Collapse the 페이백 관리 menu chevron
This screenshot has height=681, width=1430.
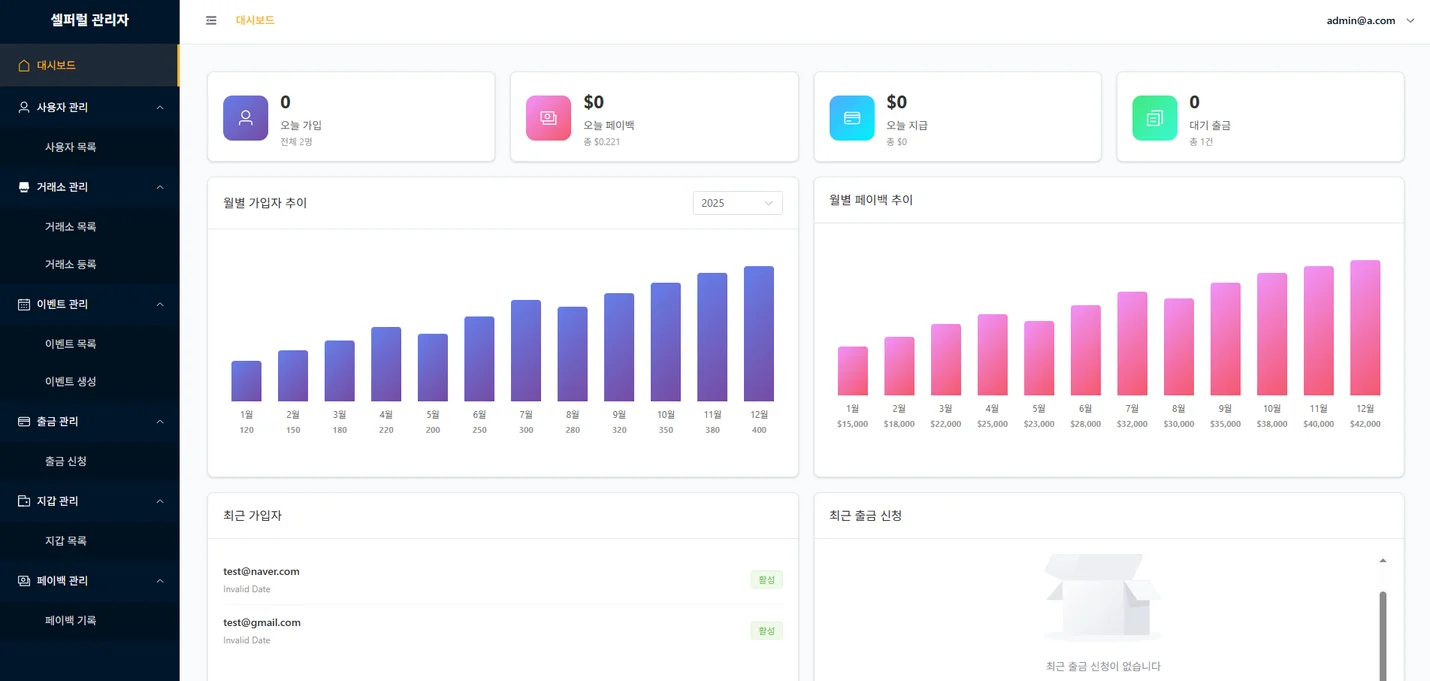point(160,581)
